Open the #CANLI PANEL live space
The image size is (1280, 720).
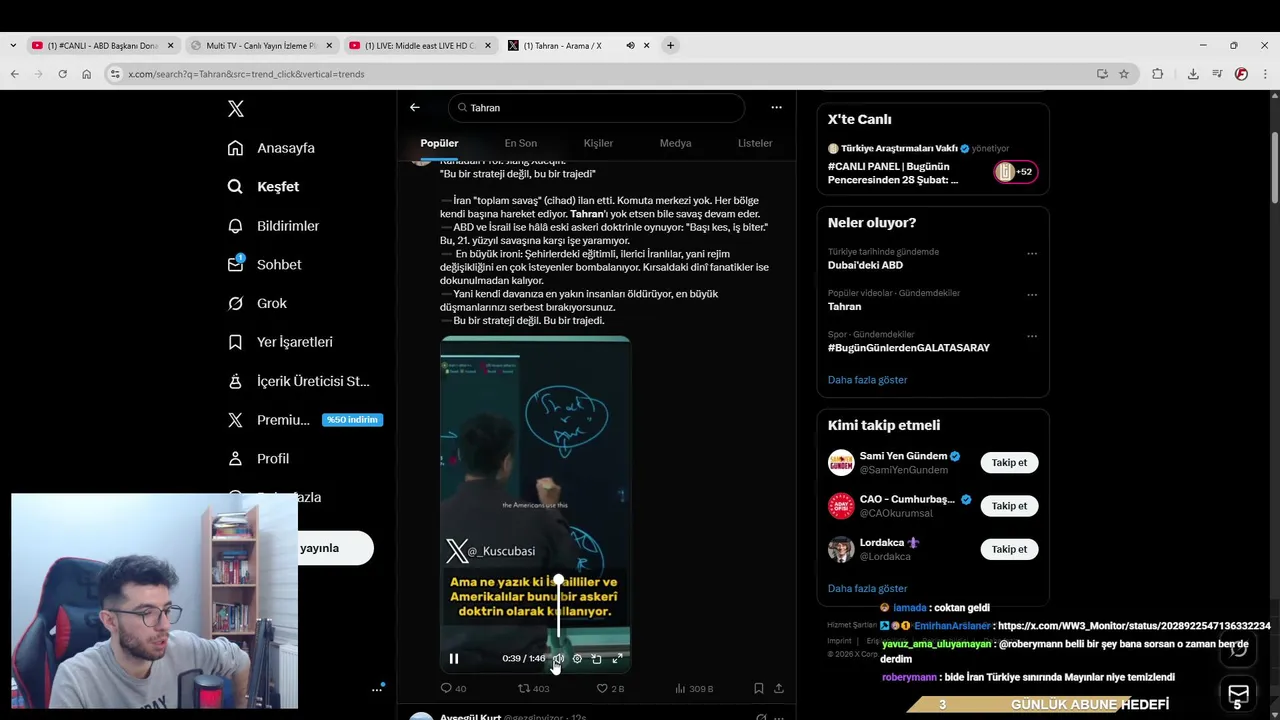coord(893,173)
